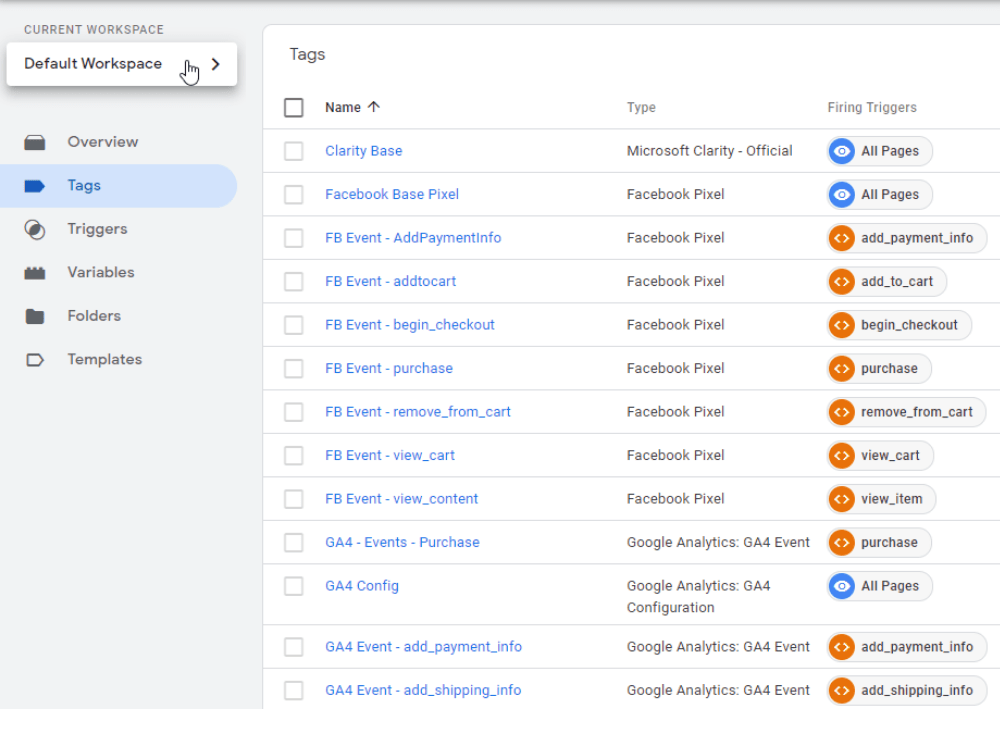
Task: Click the Overview icon in sidebar
Action: pyautogui.click(x=34, y=142)
